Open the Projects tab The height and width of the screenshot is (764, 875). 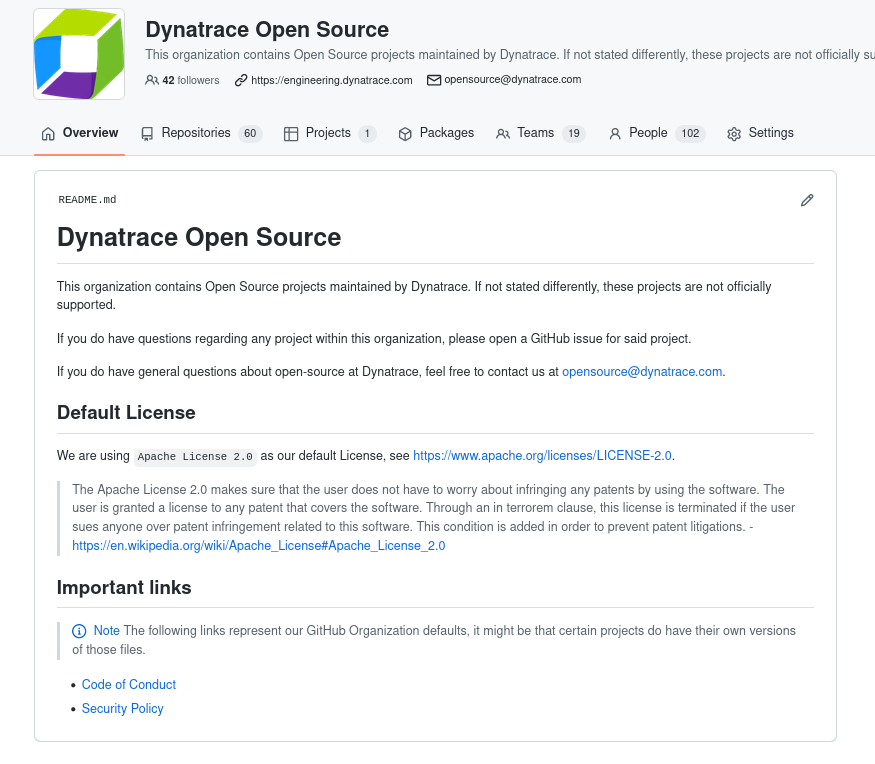tap(330, 133)
